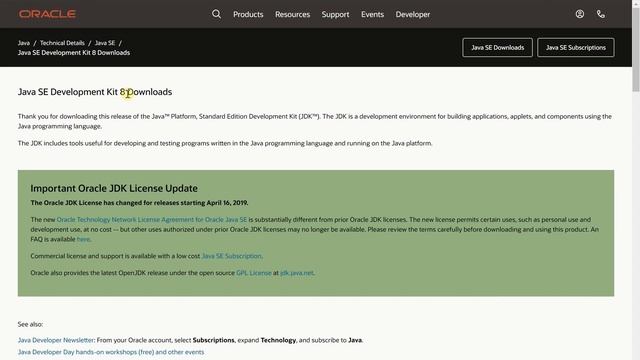640x360 pixels.
Task: Open the Events menu
Action: (x=372, y=14)
